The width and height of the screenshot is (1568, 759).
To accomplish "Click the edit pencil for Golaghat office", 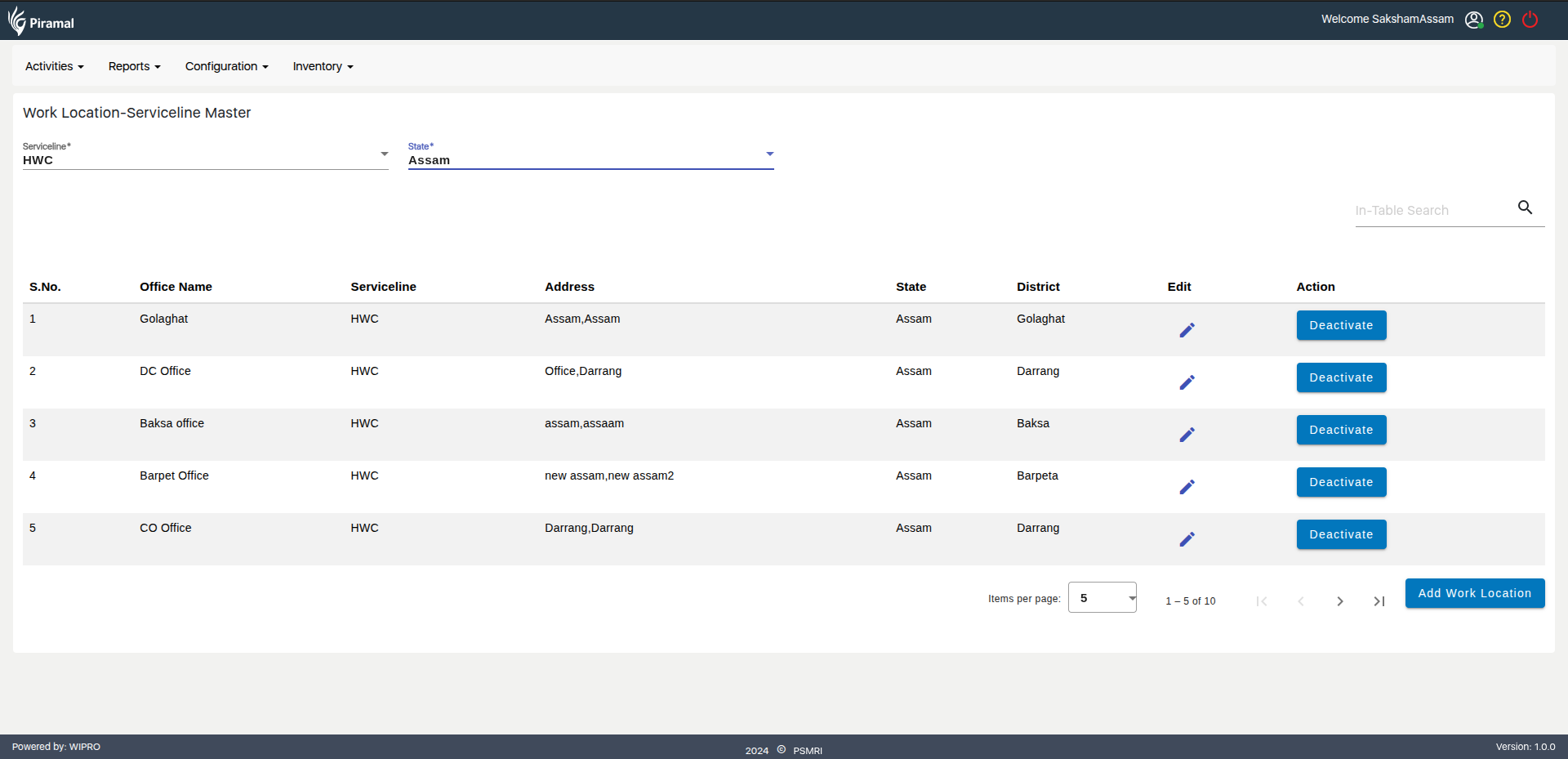I will pyautogui.click(x=1187, y=330).
